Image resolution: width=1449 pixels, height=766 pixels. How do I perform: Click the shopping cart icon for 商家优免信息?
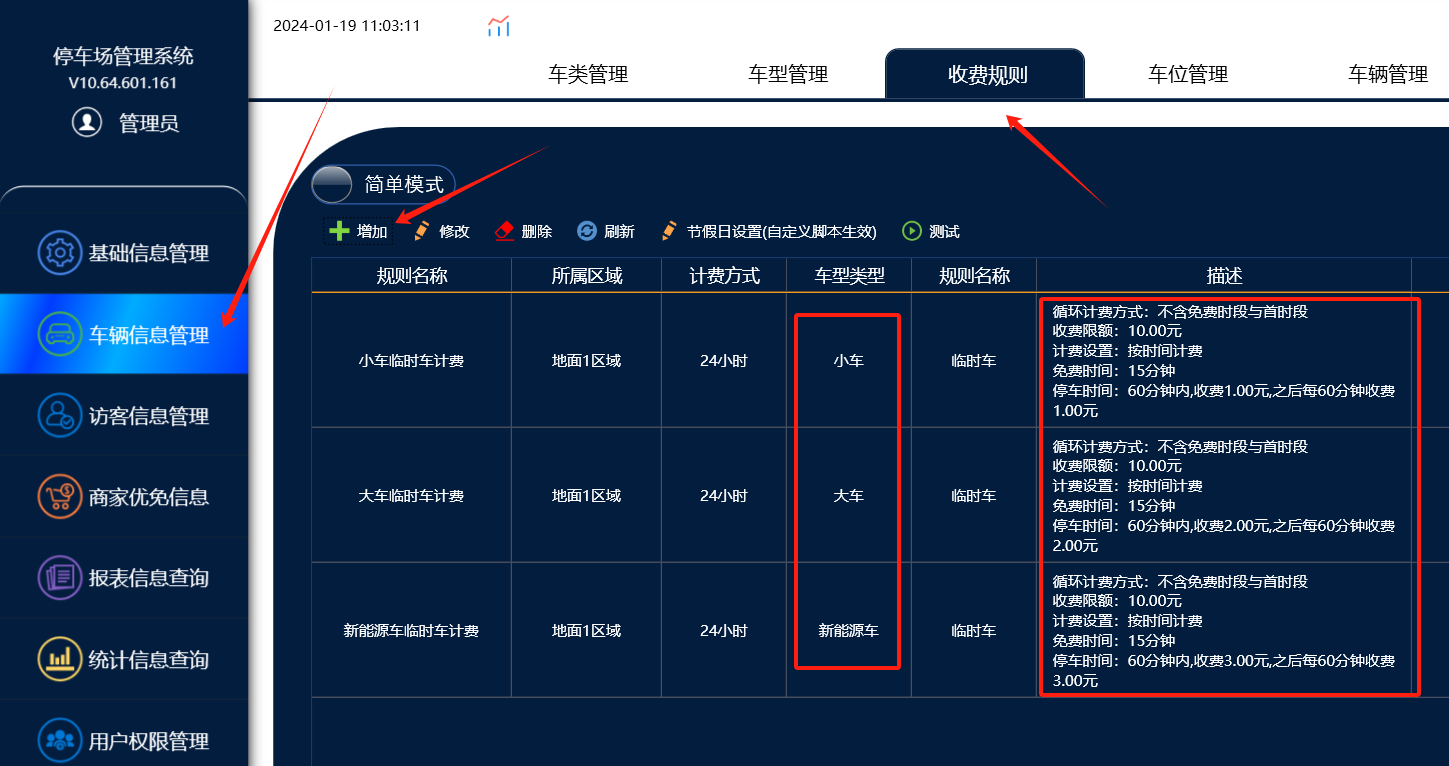point(60,496)
